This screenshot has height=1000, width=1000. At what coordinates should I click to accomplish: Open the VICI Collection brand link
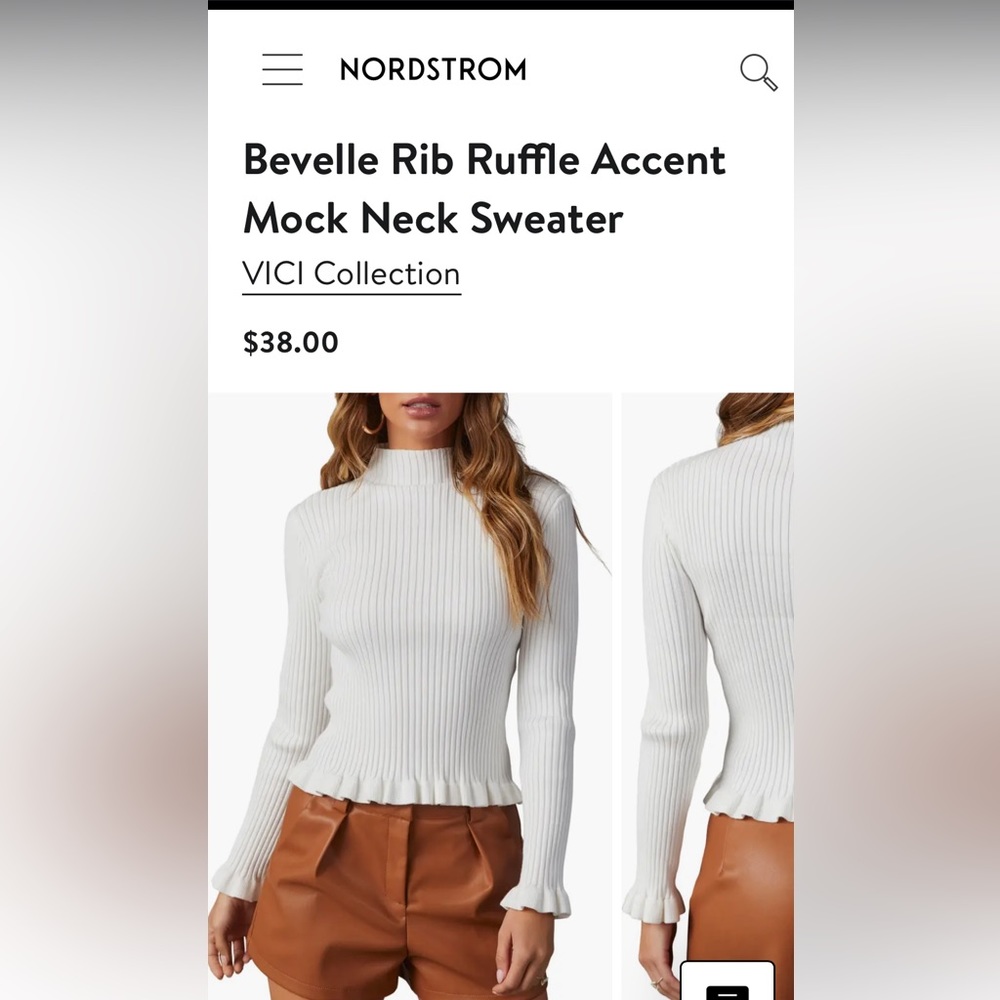click(x=351, y=275)
